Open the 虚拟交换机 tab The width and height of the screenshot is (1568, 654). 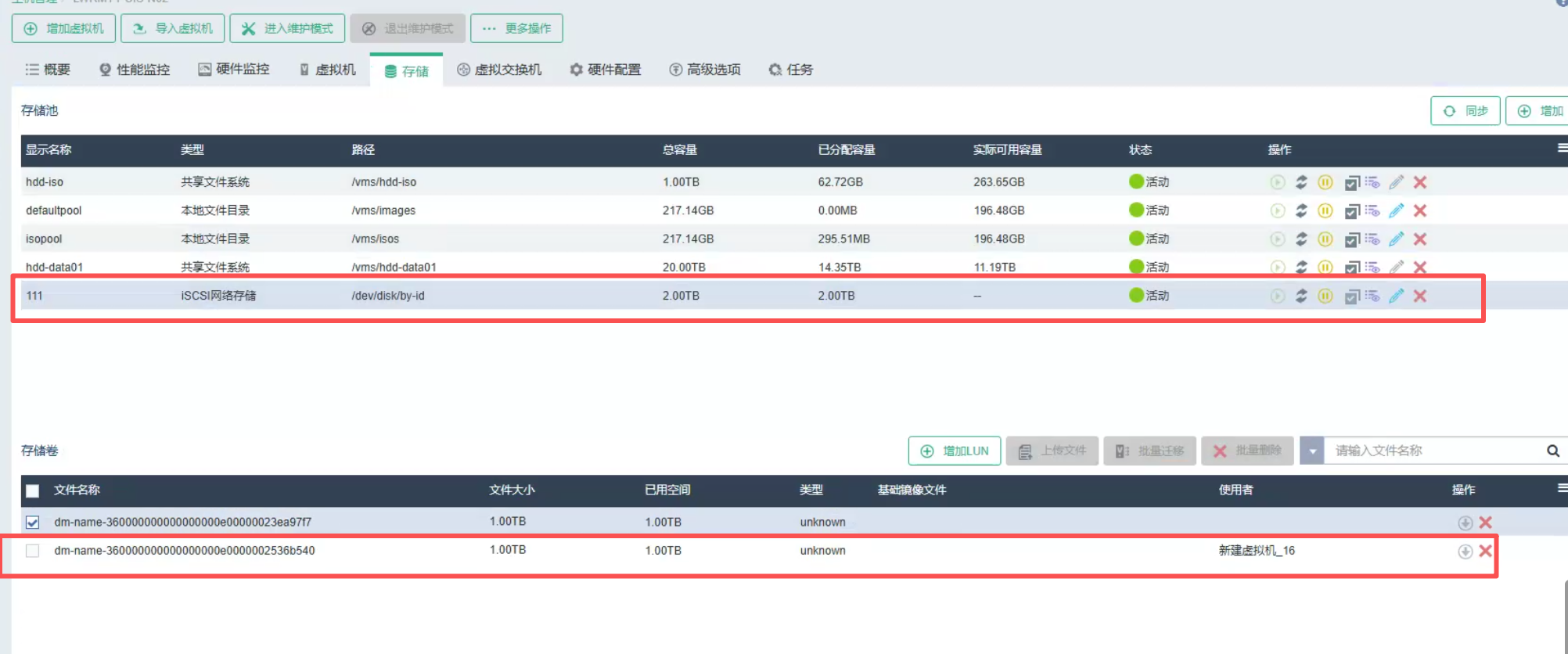(498, 70)
